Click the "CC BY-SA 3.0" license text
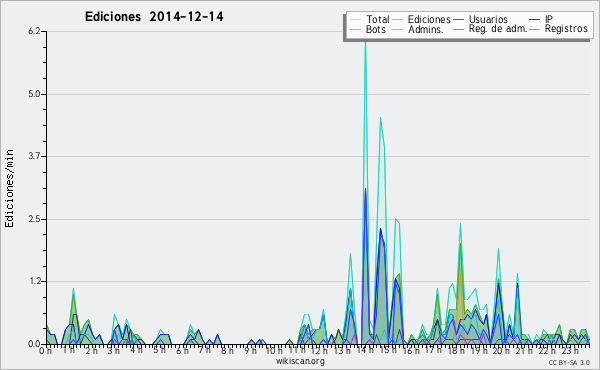The width and height of the screenshot is (600, 370). 569,362
